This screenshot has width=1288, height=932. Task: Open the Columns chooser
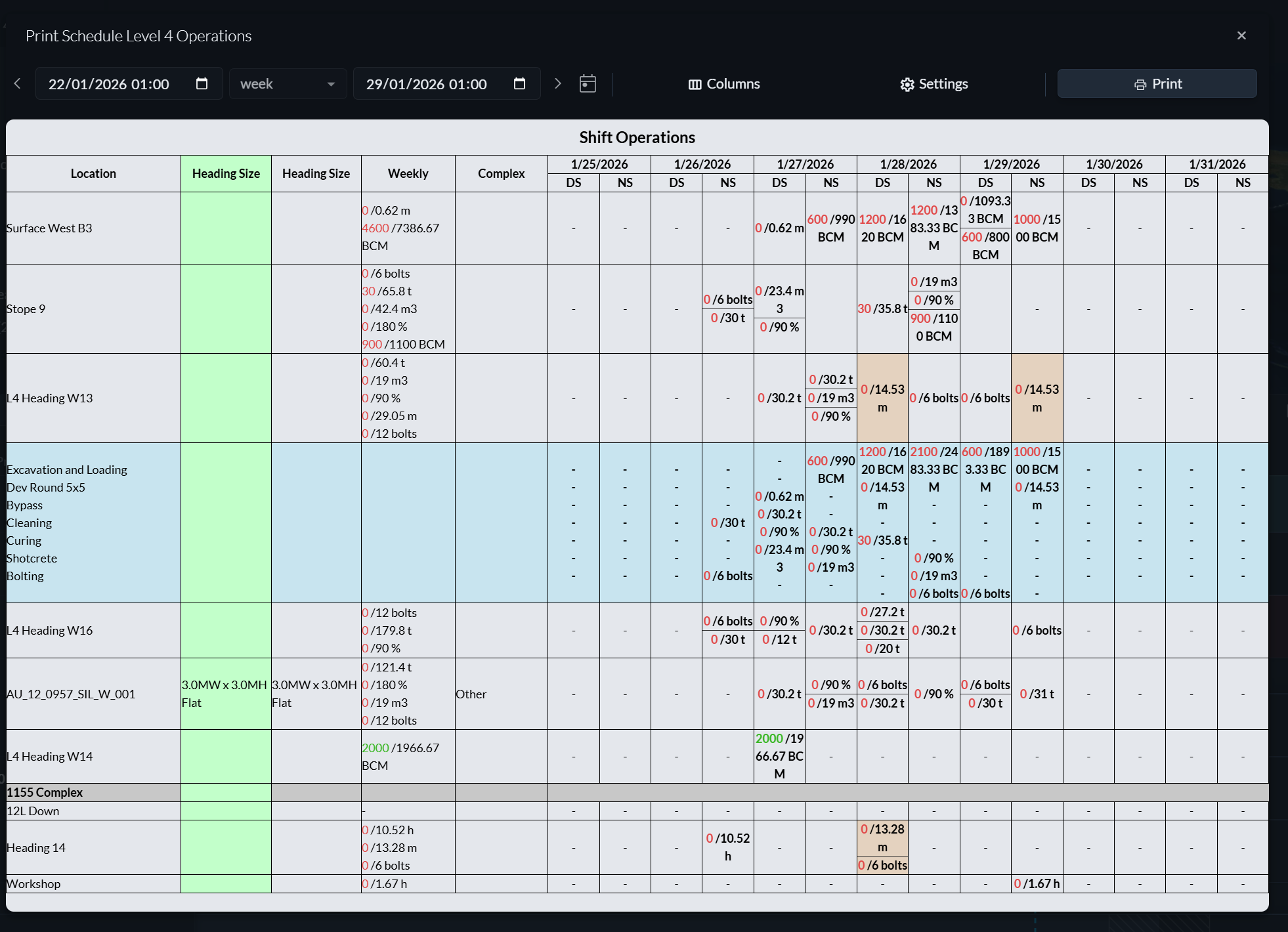pyautogui.click(x=724, y=84)
